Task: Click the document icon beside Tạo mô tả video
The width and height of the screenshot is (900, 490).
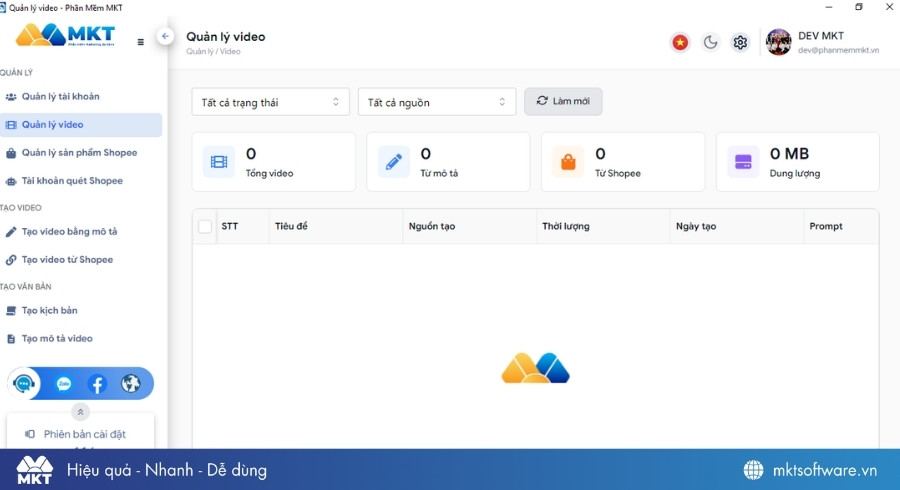Action: [11, 339]
